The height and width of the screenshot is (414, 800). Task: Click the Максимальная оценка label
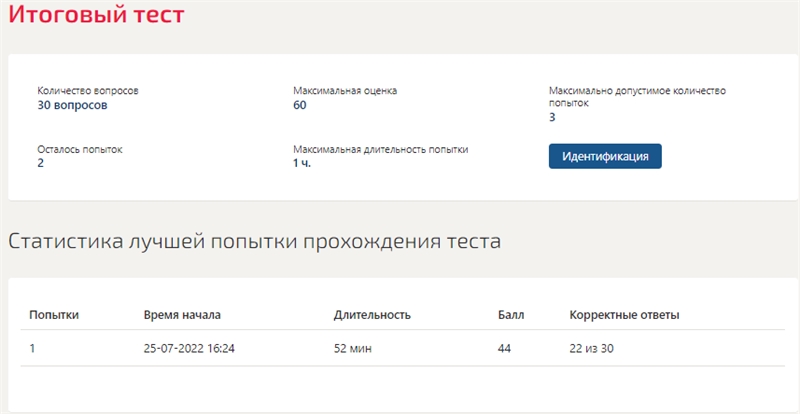pos(345,91)
